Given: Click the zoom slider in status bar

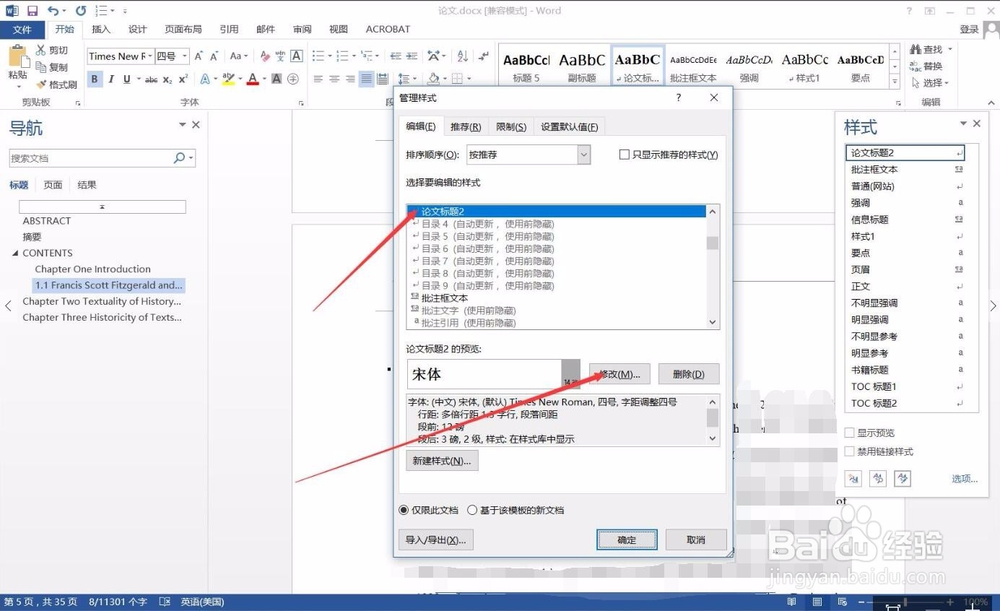Looking at the screenshot, I should (905, 602).
